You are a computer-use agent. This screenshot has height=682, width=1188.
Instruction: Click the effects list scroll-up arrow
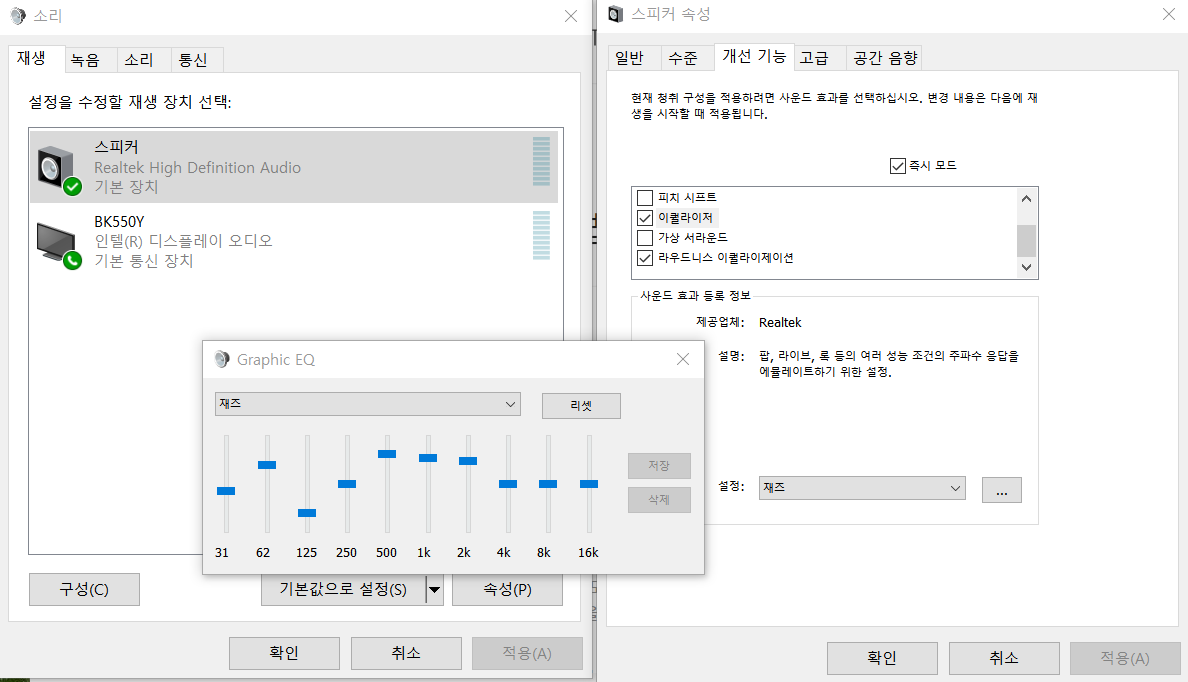coord(1027,199)
